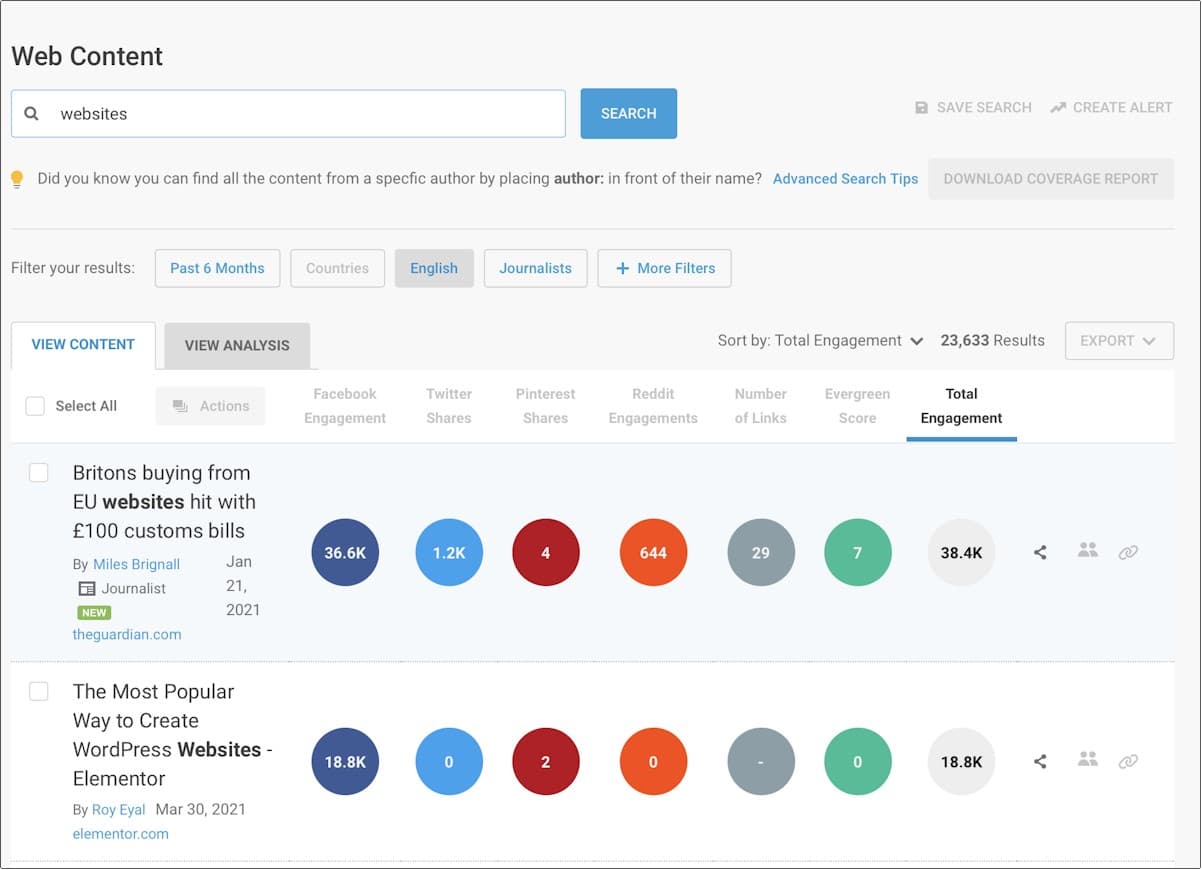Click the Create Alert trend icon
This screenshot has height=870, width=1202.
point(1058,107)
